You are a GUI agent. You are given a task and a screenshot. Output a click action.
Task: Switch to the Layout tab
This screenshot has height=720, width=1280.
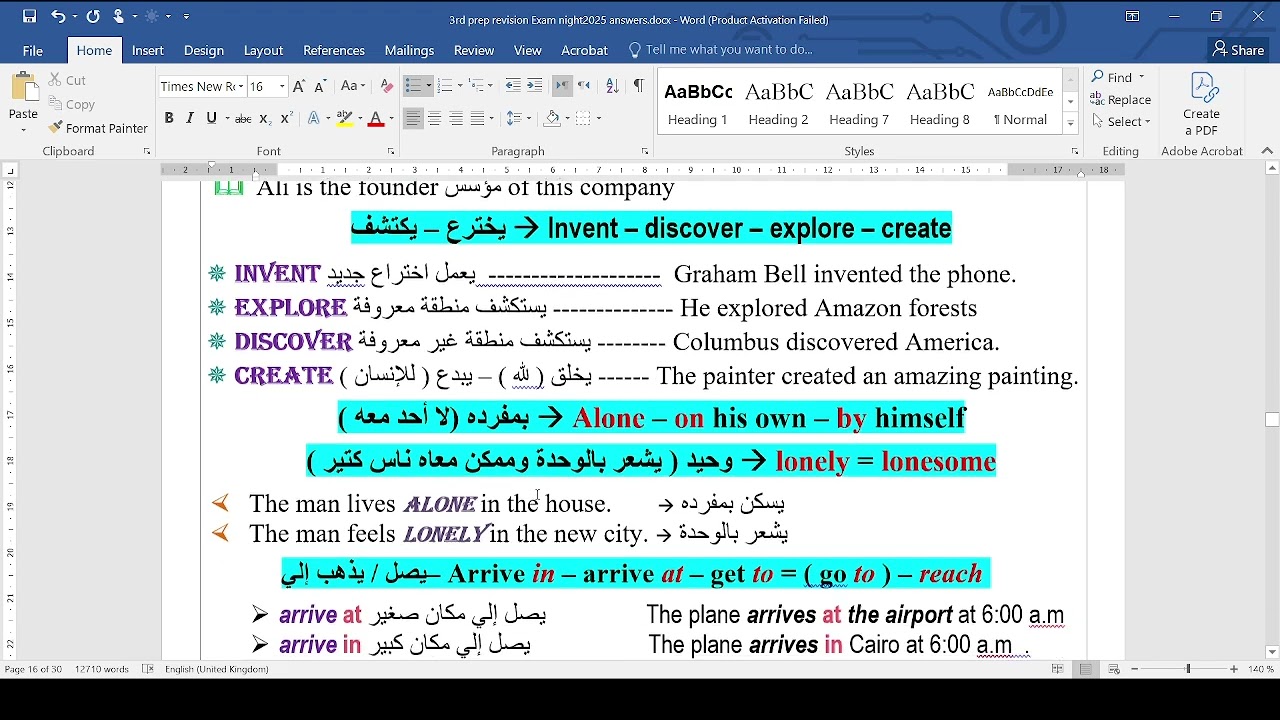[263, 50]
